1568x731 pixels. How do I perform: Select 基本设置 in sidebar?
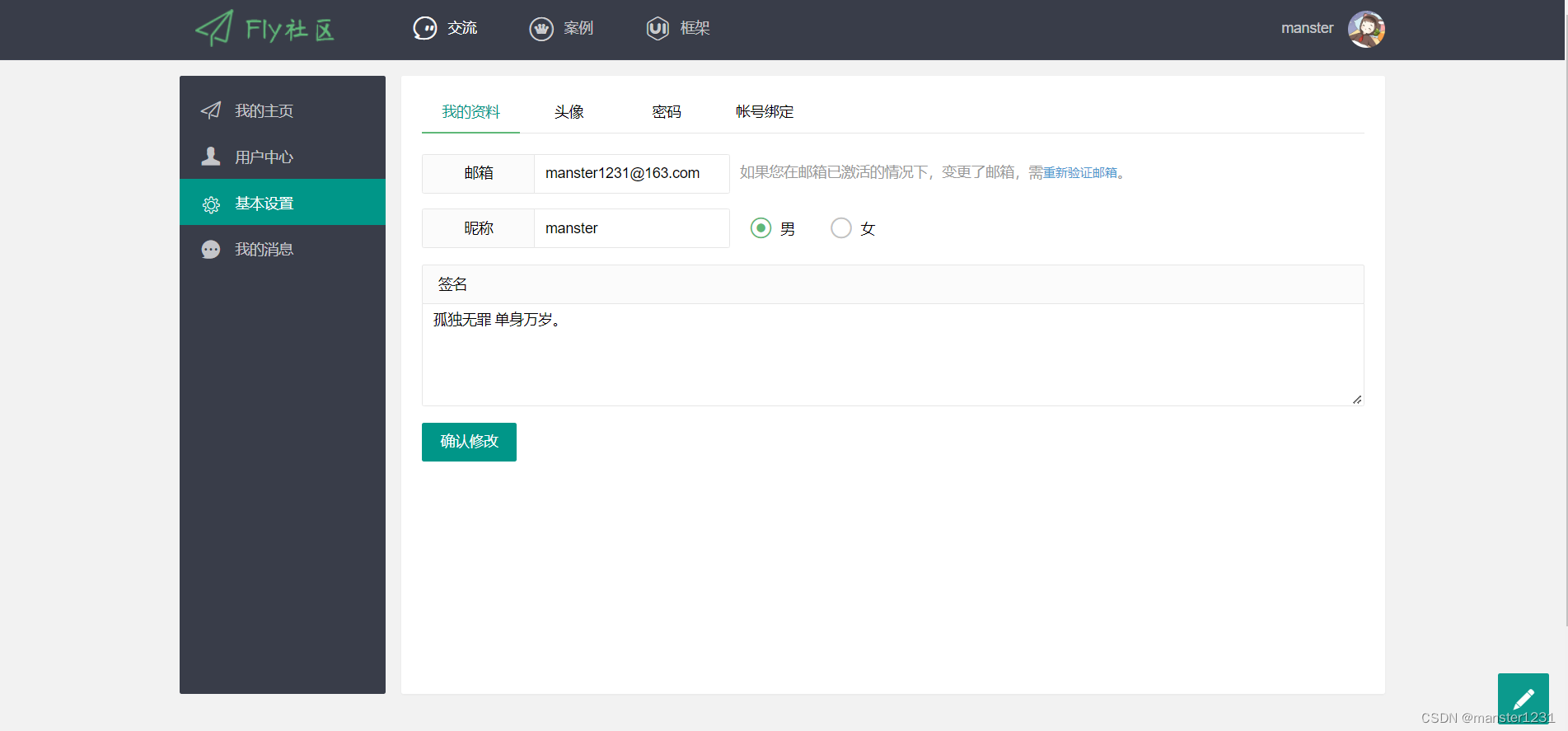click(x=283, y=202)
